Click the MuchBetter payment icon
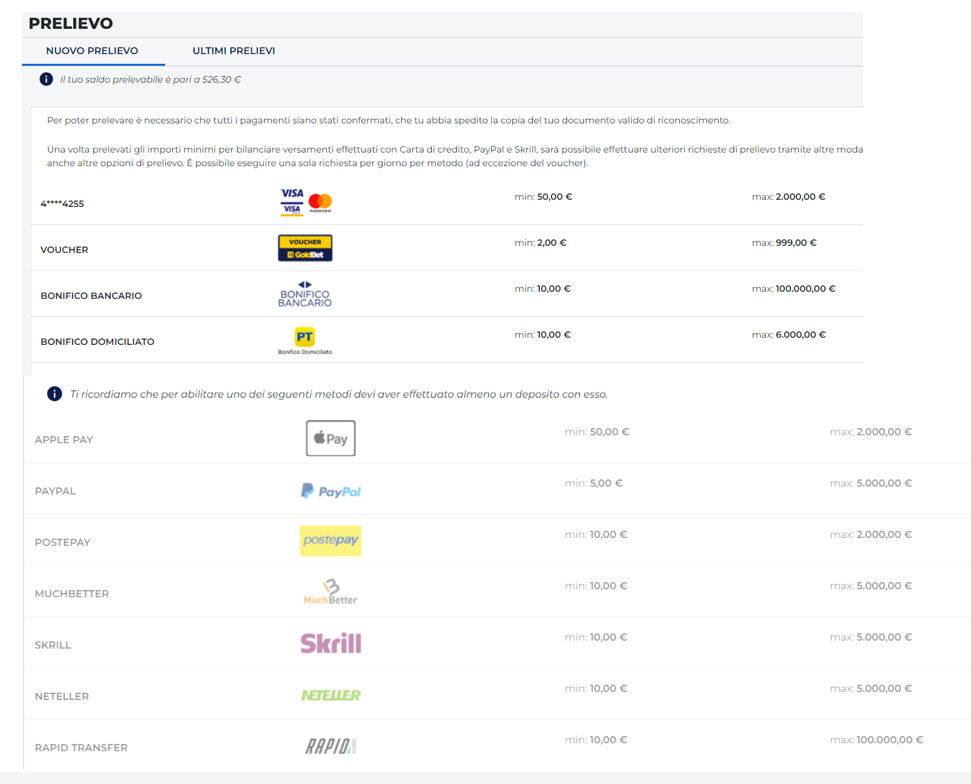971x784 pixels. pyautogui.click(x=330, y=591)
